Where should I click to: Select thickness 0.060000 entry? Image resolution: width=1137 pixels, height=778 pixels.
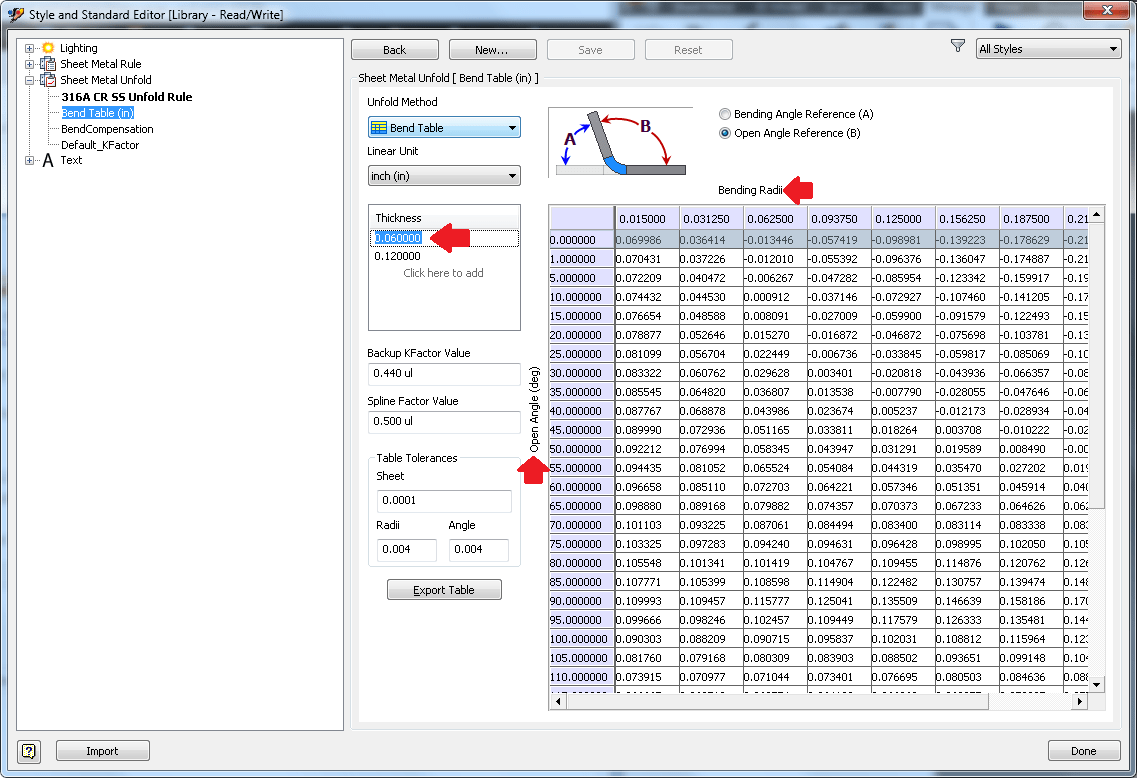click(x=445, y=238)
